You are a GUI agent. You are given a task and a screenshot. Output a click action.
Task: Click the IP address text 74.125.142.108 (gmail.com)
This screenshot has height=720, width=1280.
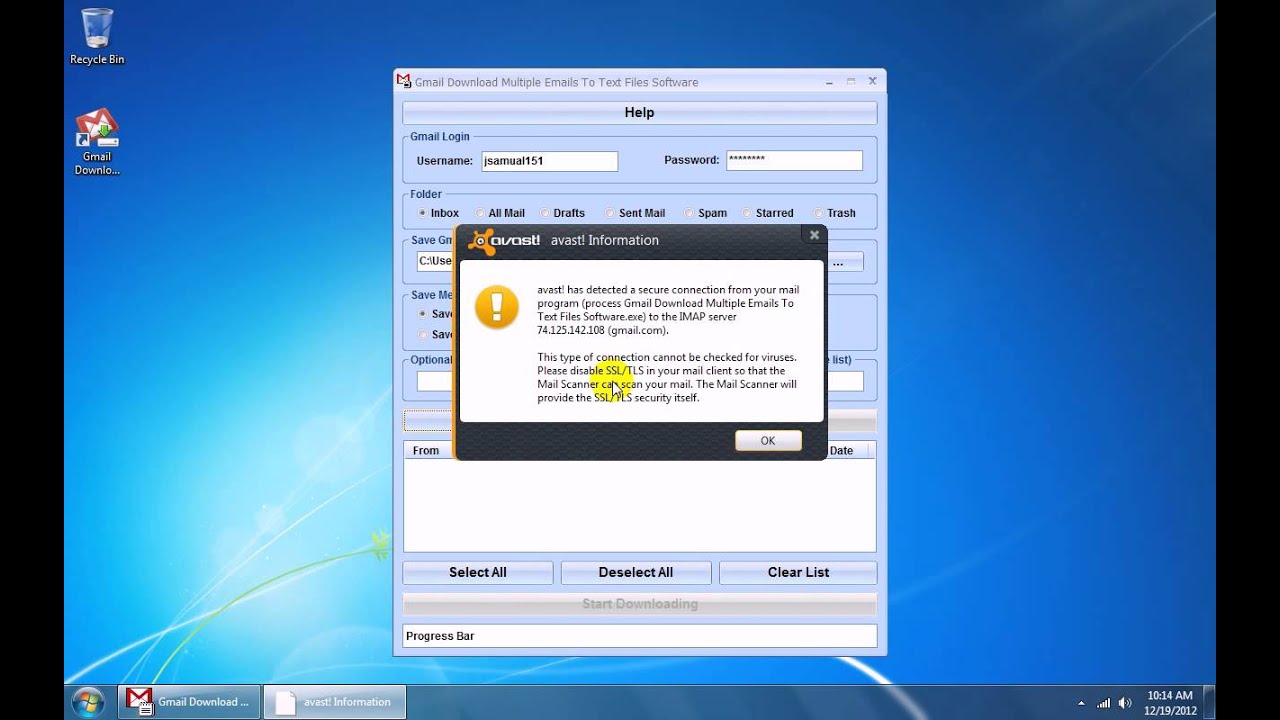[603, 330]
